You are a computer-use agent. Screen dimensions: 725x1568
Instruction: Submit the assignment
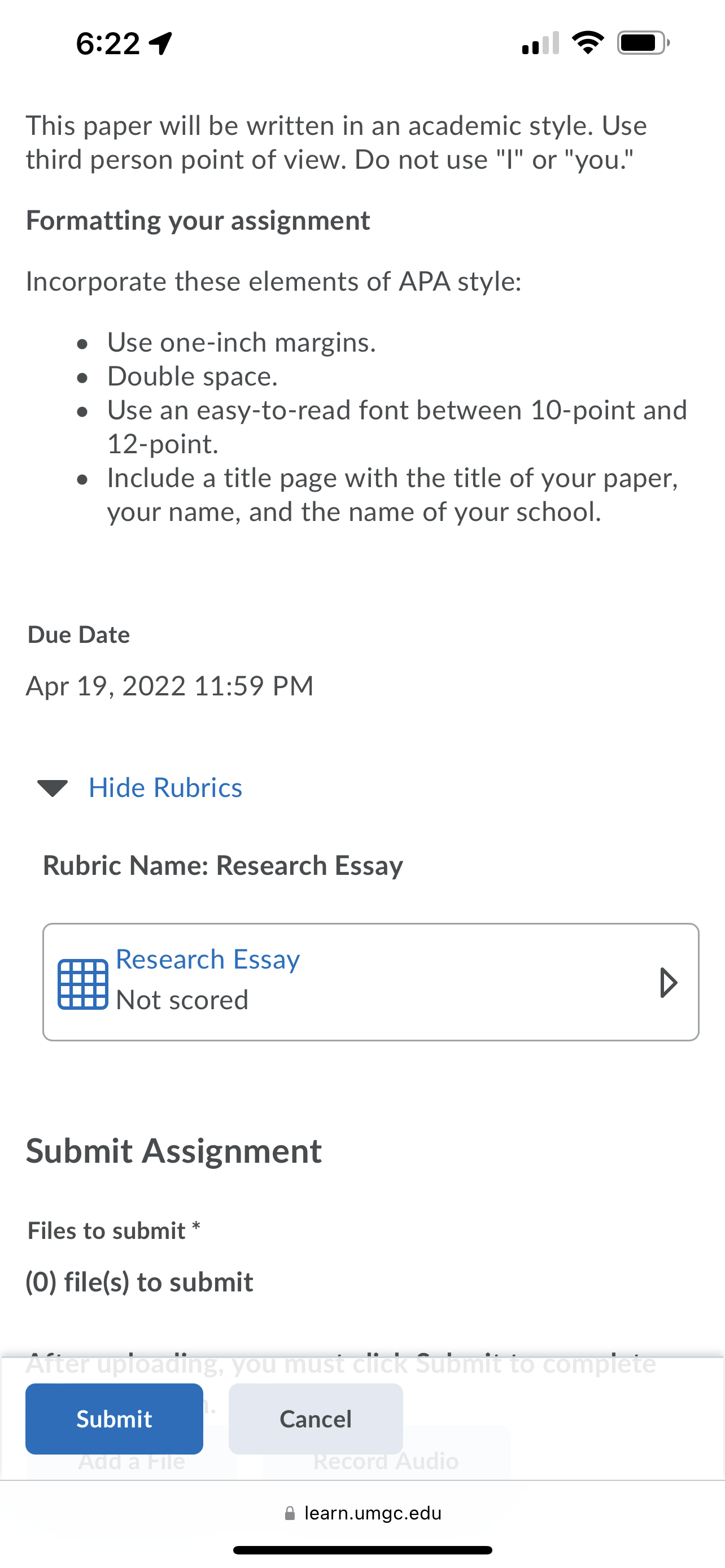115,1418
